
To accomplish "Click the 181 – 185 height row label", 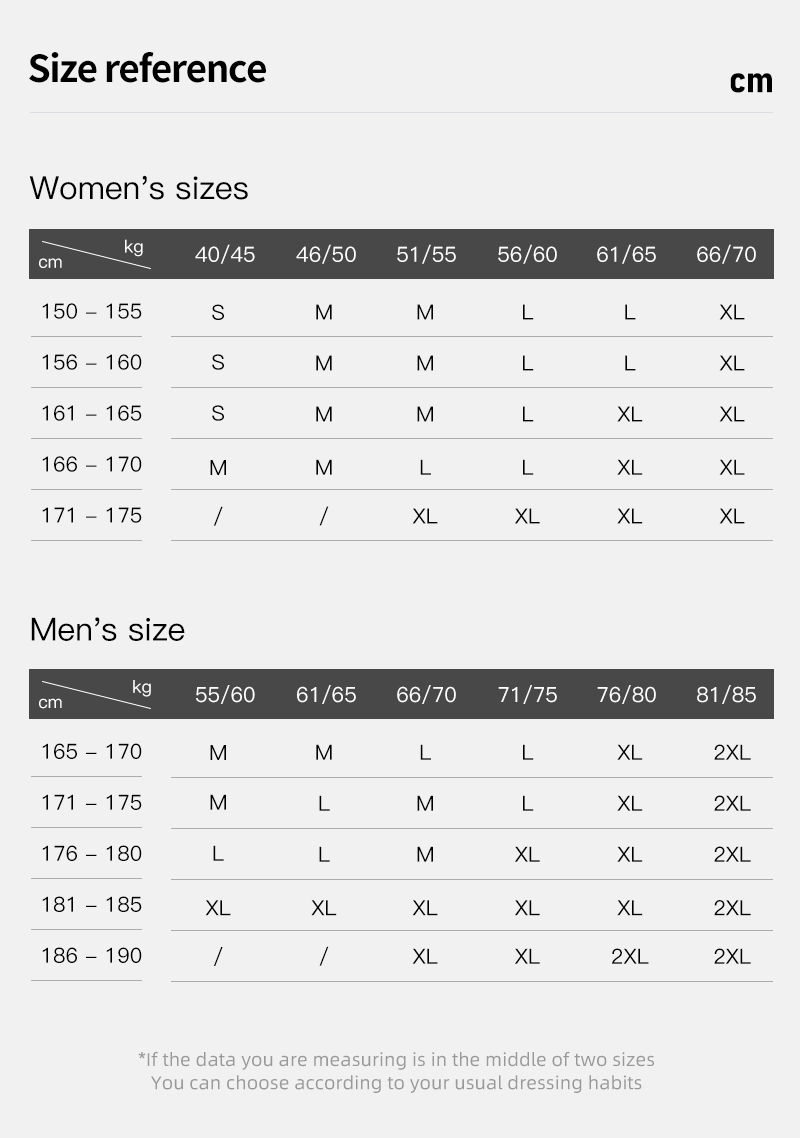I will [91, 904].
